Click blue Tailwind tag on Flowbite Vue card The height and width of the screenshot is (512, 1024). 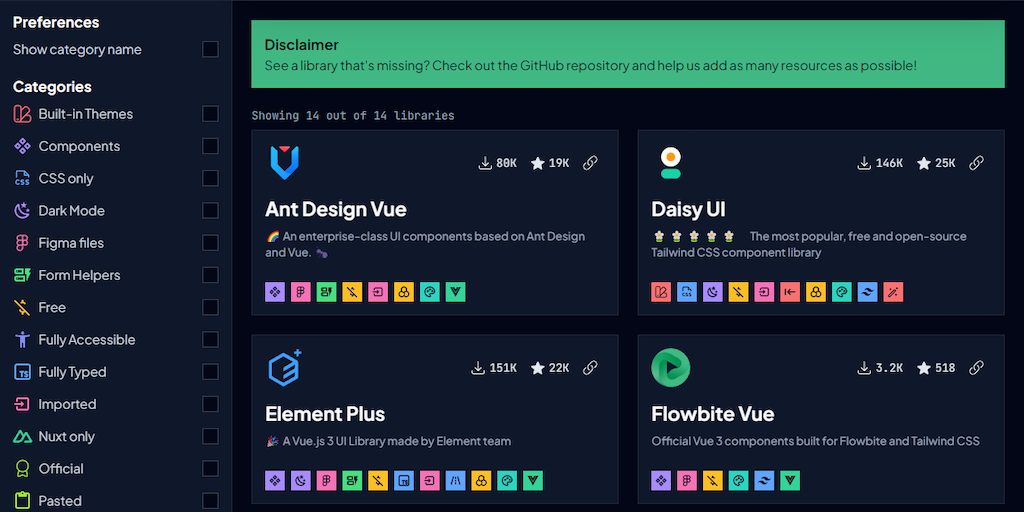pyautogui.click(x=764, y=481)
